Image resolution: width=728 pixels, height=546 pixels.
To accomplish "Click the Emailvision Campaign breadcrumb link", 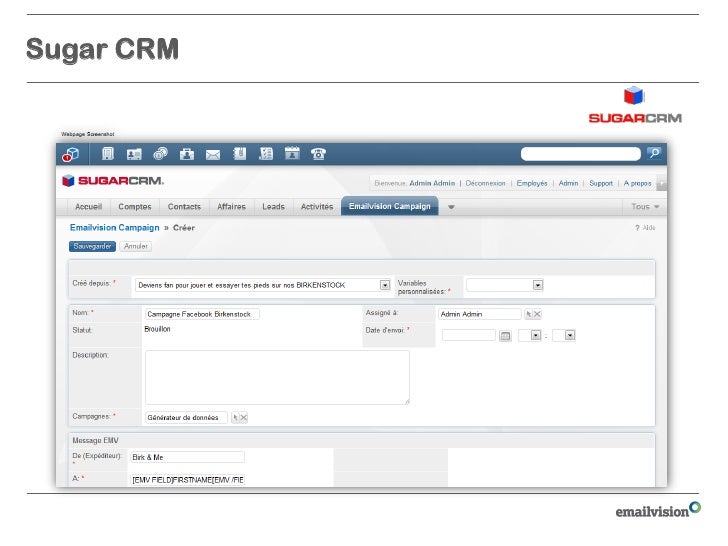I will click(114, 228).
